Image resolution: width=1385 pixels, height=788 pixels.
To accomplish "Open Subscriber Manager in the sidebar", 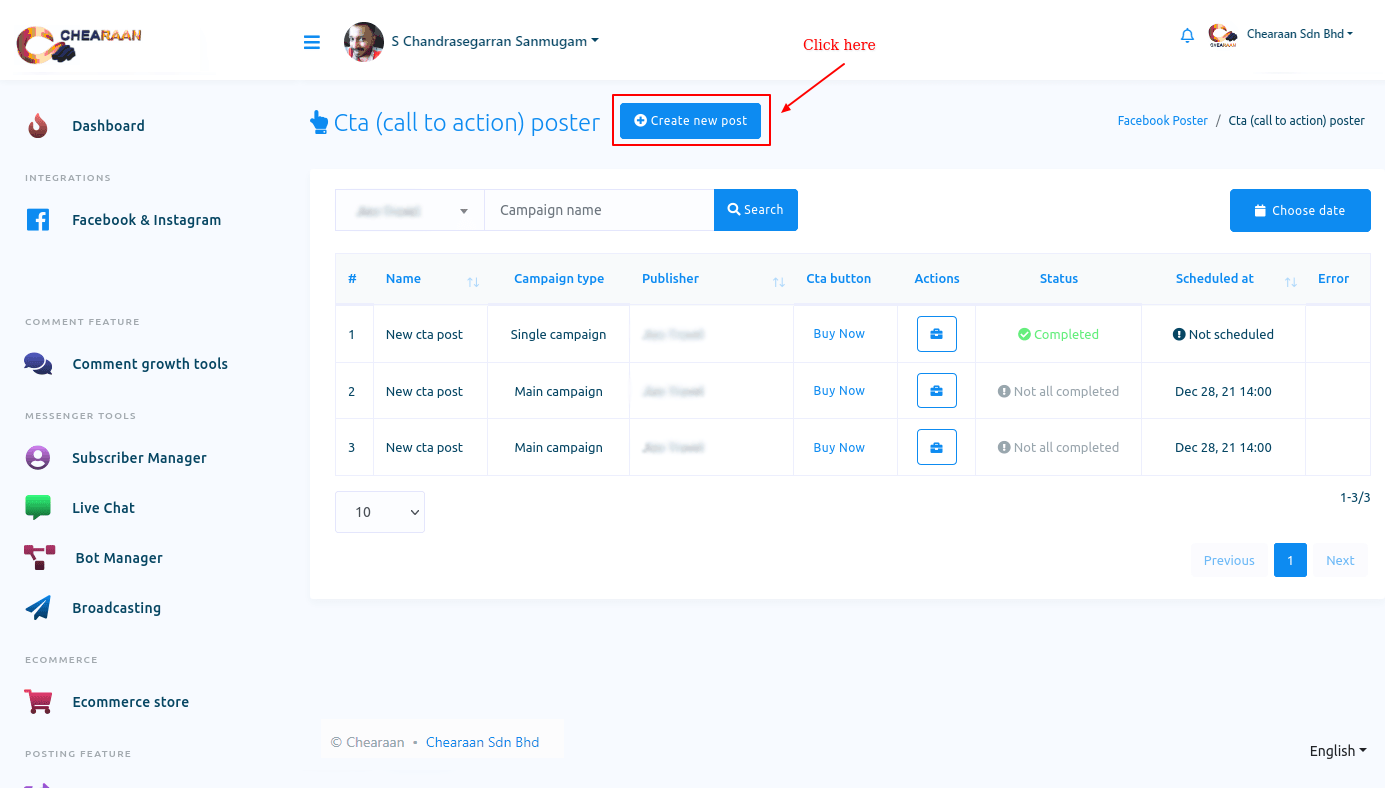I will point(139,458).
